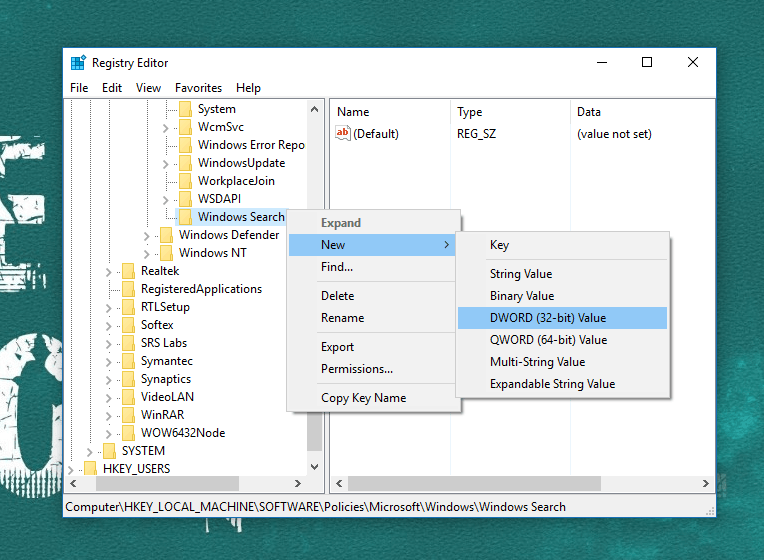Click the System folder icon
The width and height of the screenshot is (764, 560).
click(185, 109)
